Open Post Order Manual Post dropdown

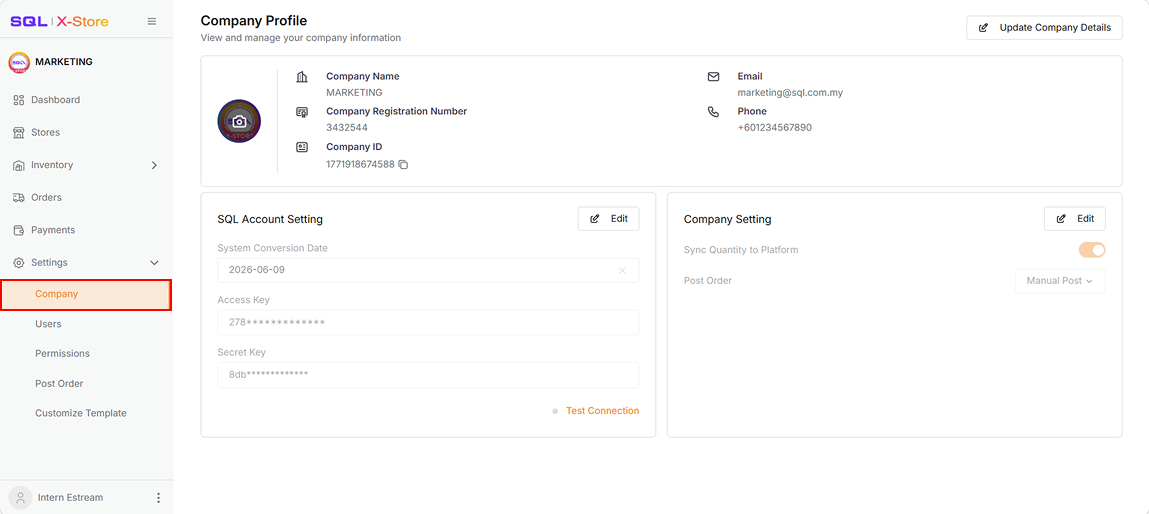coord(1060,281)
